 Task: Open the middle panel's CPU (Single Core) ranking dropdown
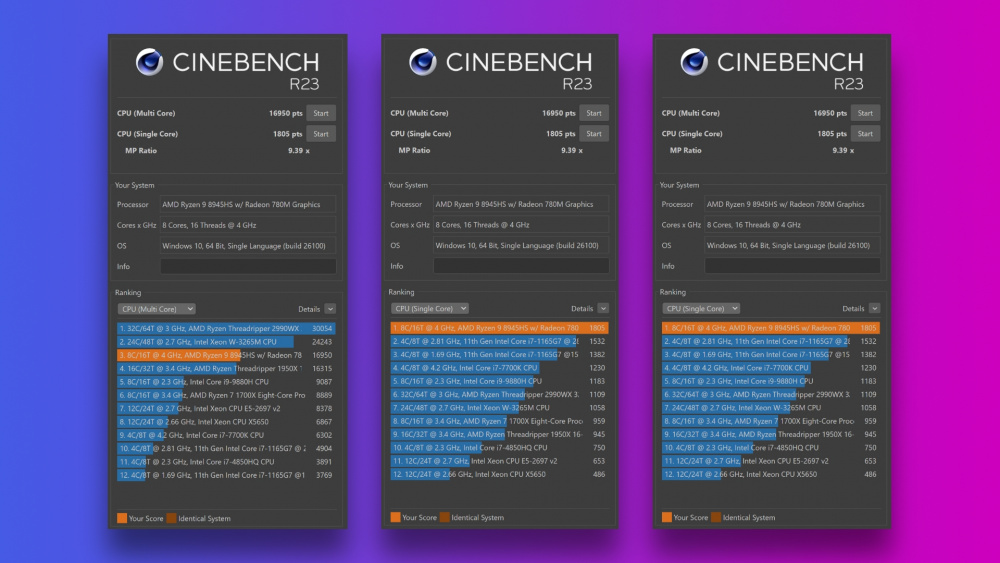[x=428, y=309]
